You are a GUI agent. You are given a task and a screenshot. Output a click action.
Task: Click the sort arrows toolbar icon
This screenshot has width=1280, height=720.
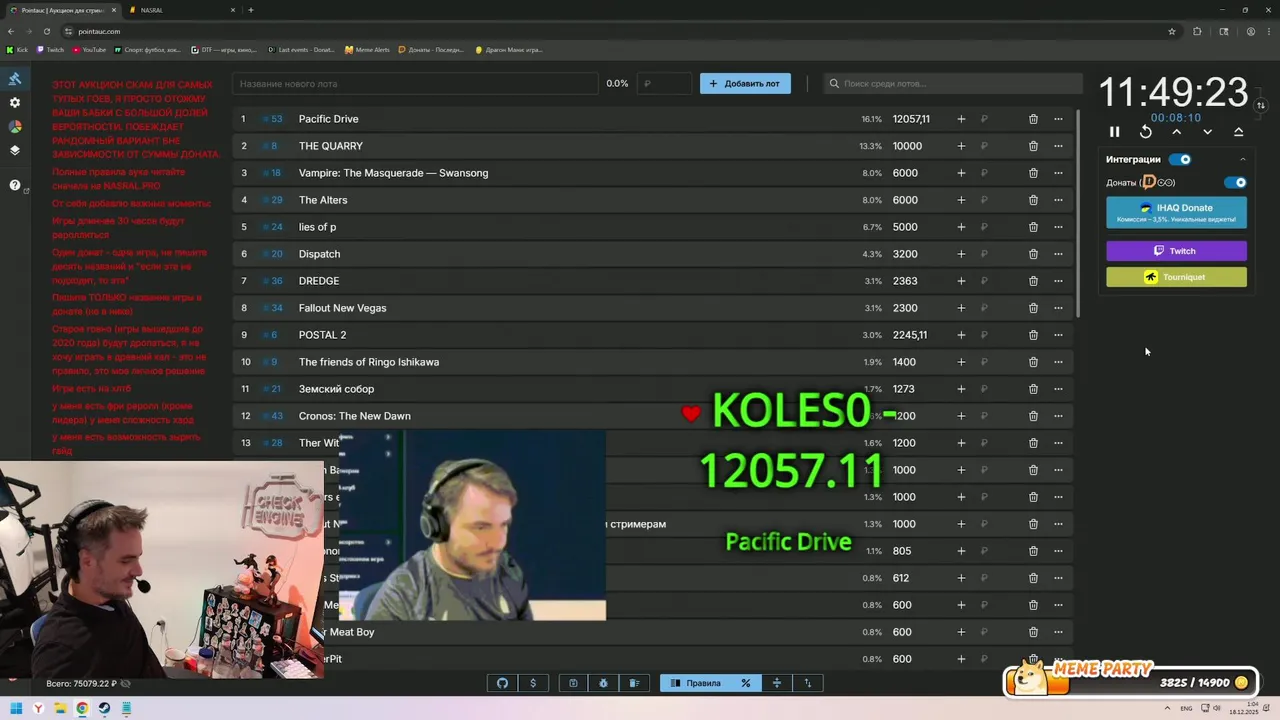(x=808, y=683)
